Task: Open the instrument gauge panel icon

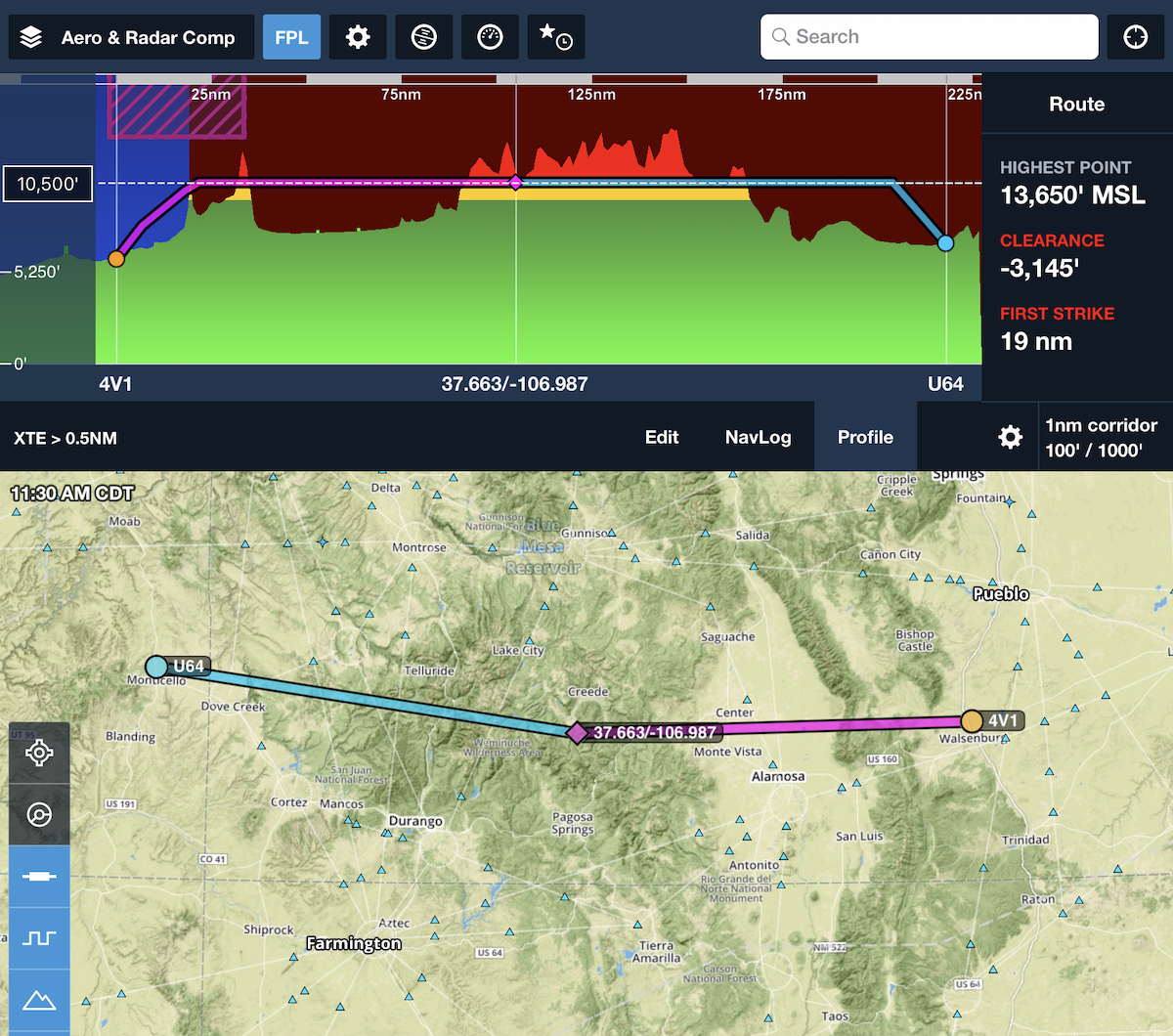Action: [x=490, y=37]
